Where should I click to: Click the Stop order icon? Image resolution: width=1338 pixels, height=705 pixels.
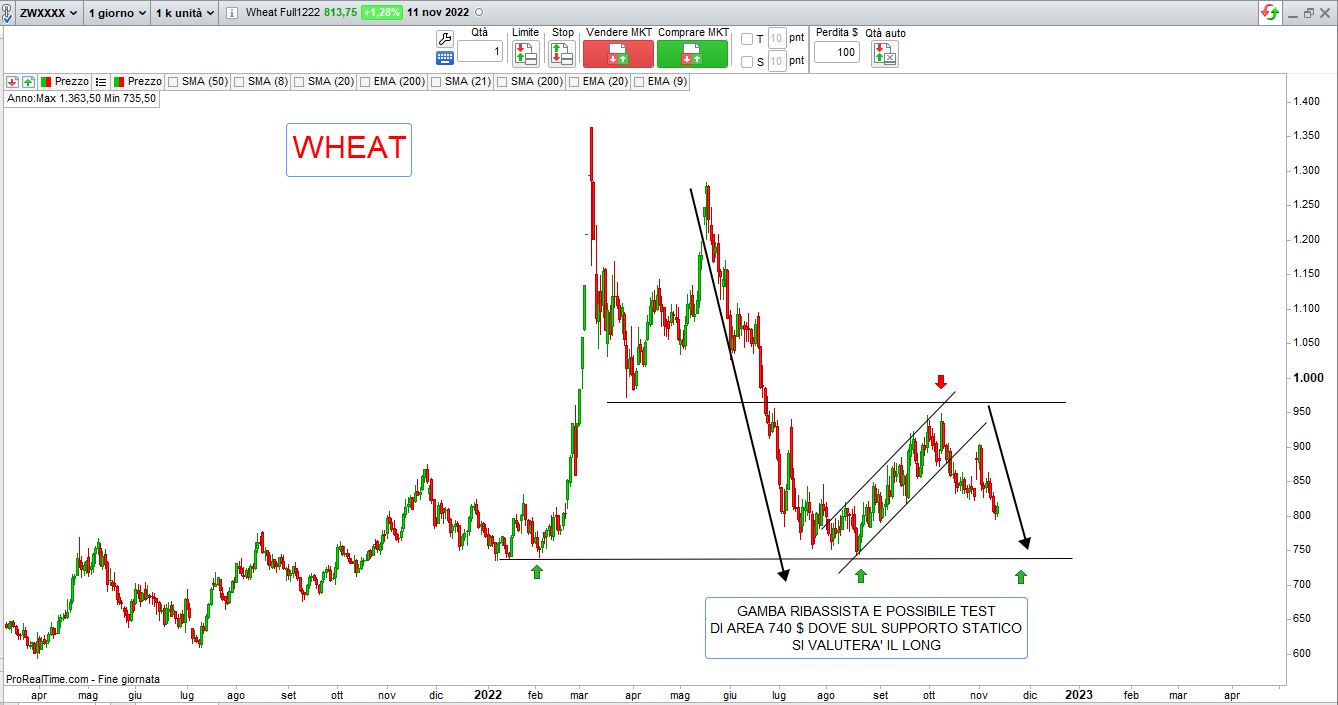pos(562,54)
